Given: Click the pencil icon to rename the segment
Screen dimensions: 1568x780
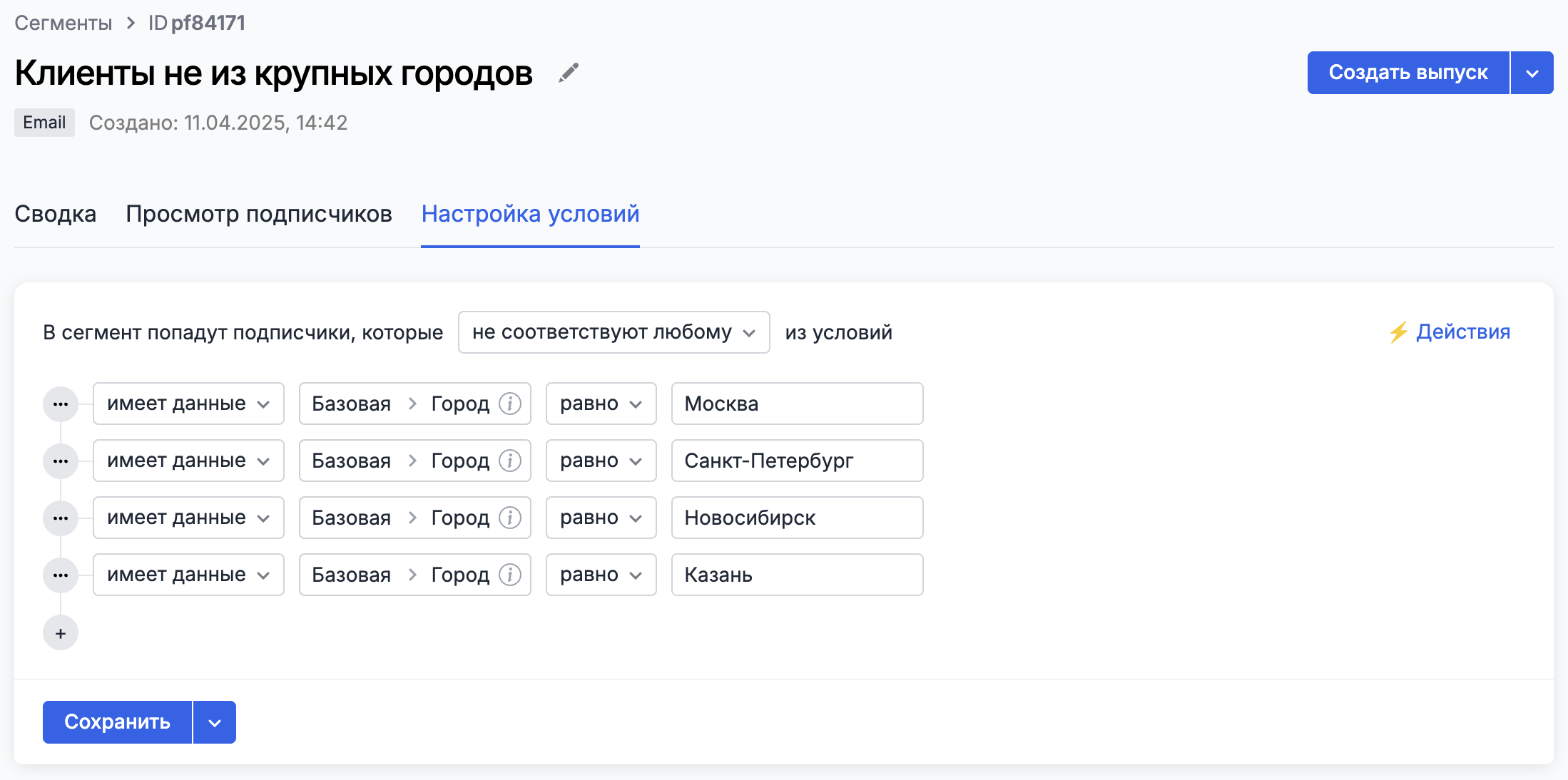Looking at the screenshot, I should click(x=569, y=73).
